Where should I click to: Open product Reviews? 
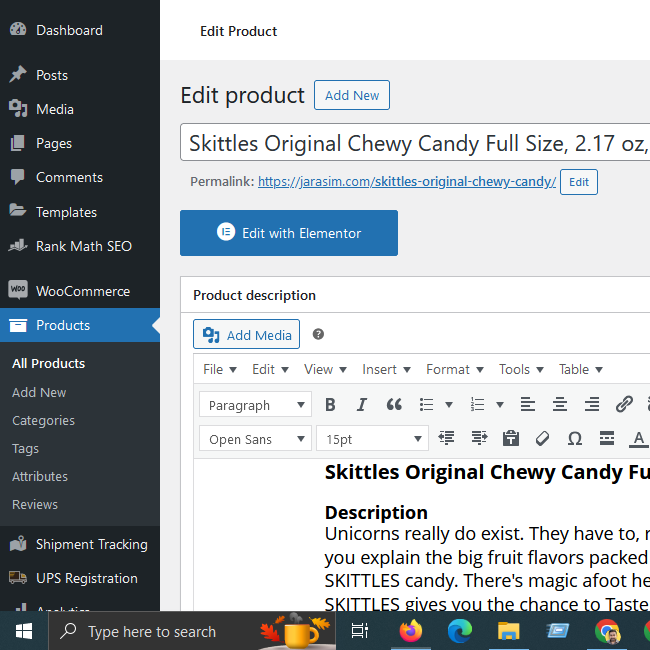[x=35, y=504]
